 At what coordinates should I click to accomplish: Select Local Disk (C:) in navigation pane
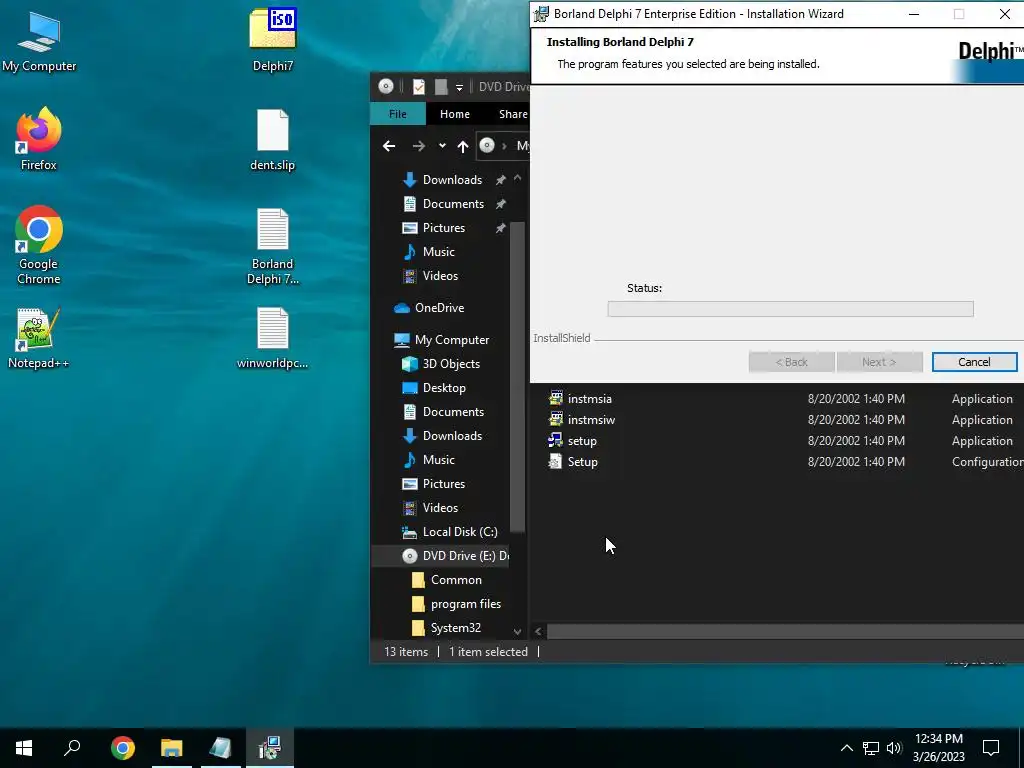point(459,532)
